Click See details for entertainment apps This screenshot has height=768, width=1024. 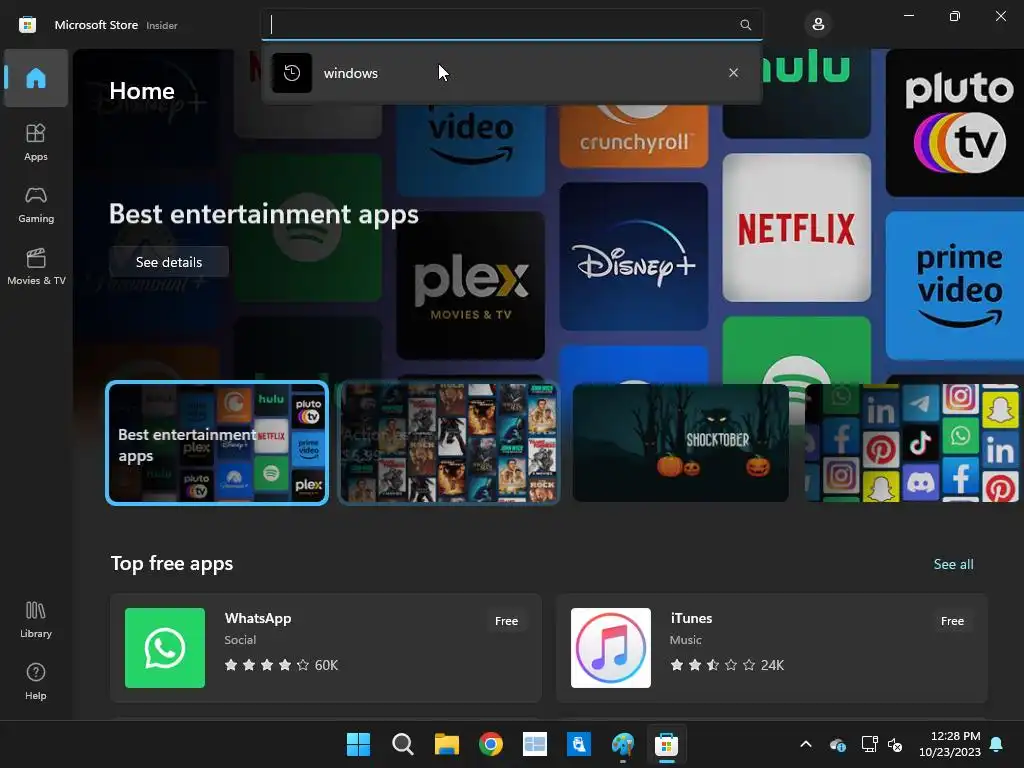coord(168,262)
